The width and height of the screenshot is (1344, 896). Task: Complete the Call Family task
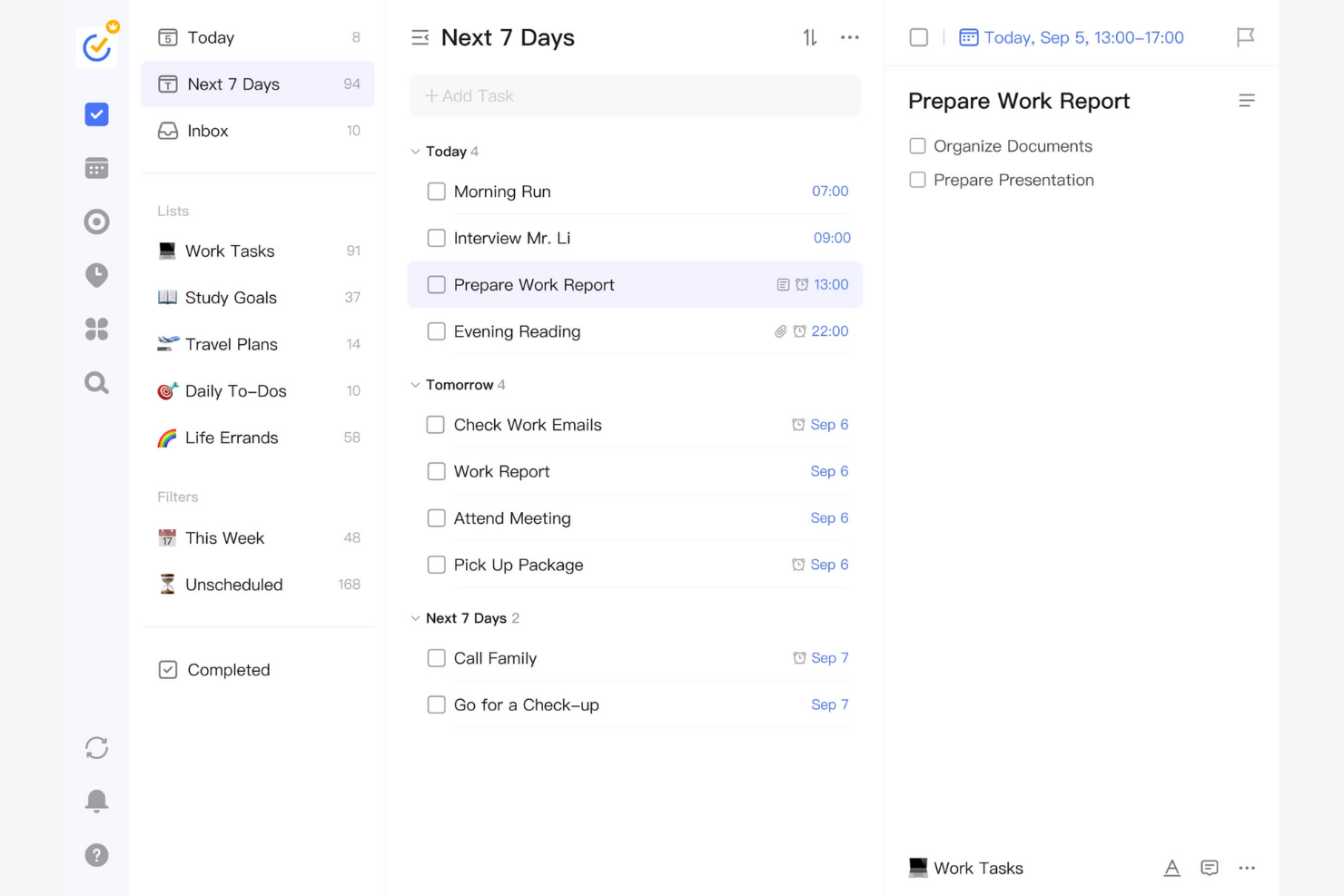click(436, 657)
